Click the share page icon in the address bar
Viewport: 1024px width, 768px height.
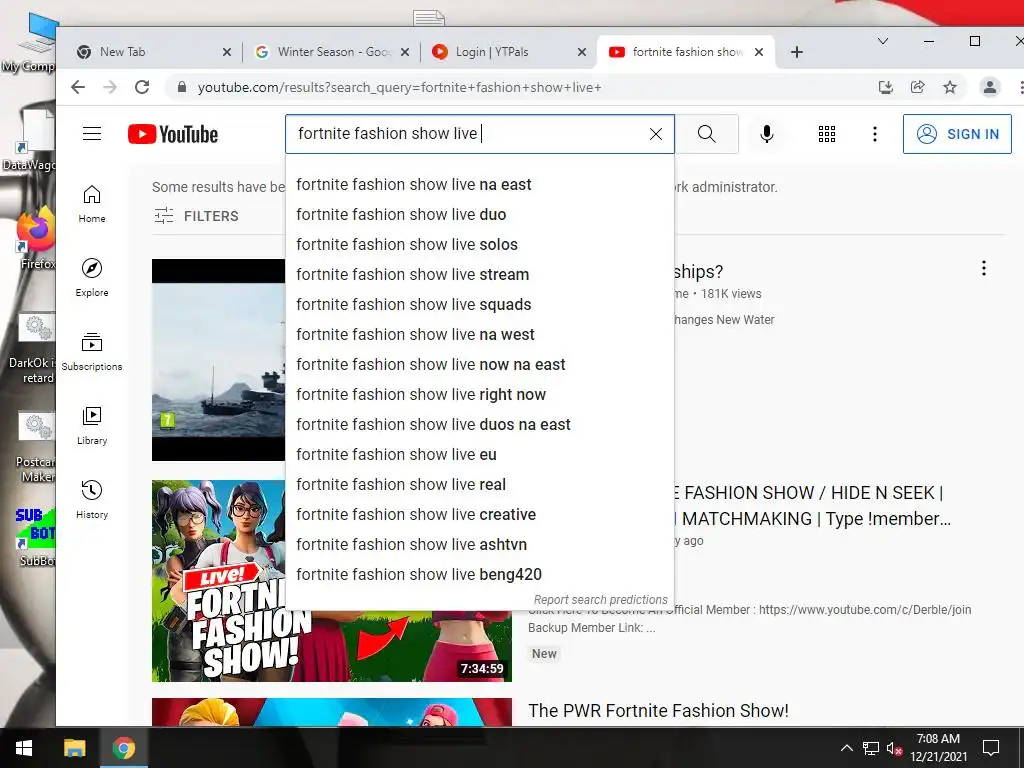tap(918, 87)
